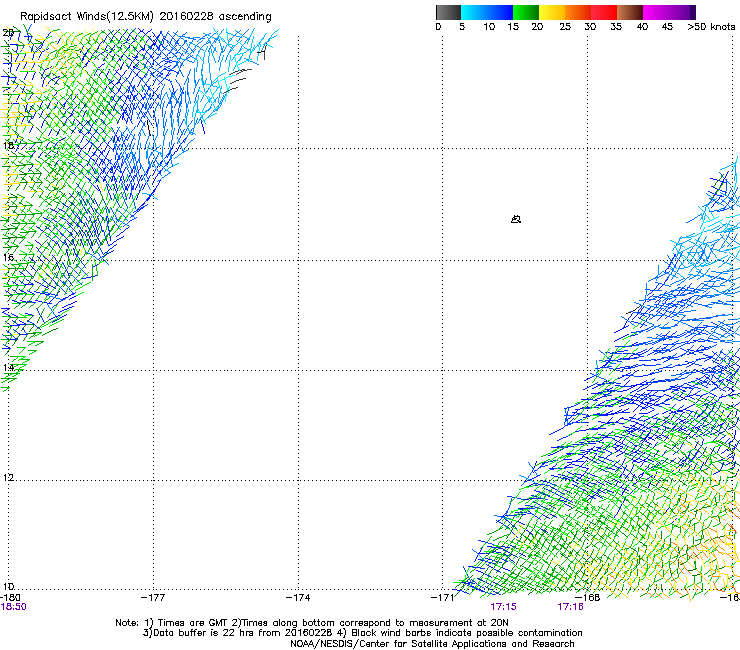Click the '18:50' purple time label
740x650 pixels.
(13, 607)
